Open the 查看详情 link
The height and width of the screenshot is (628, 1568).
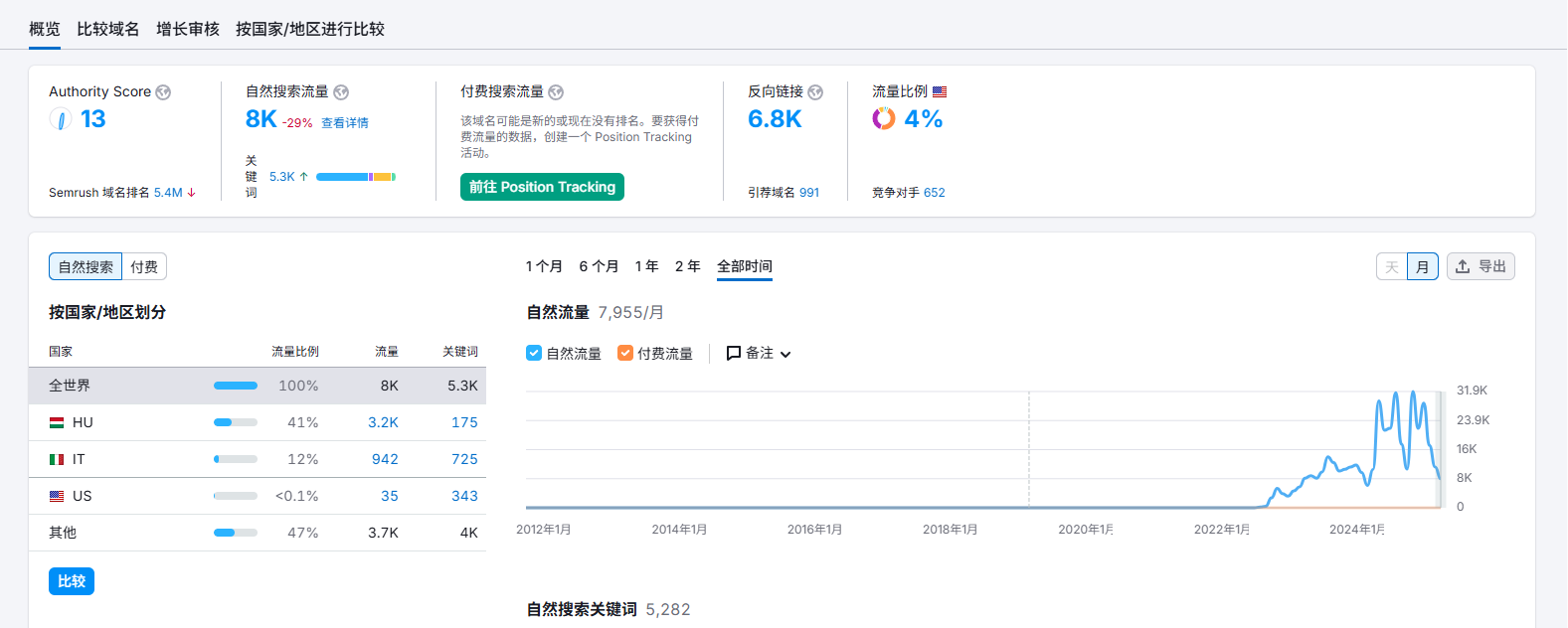(345, 123)
